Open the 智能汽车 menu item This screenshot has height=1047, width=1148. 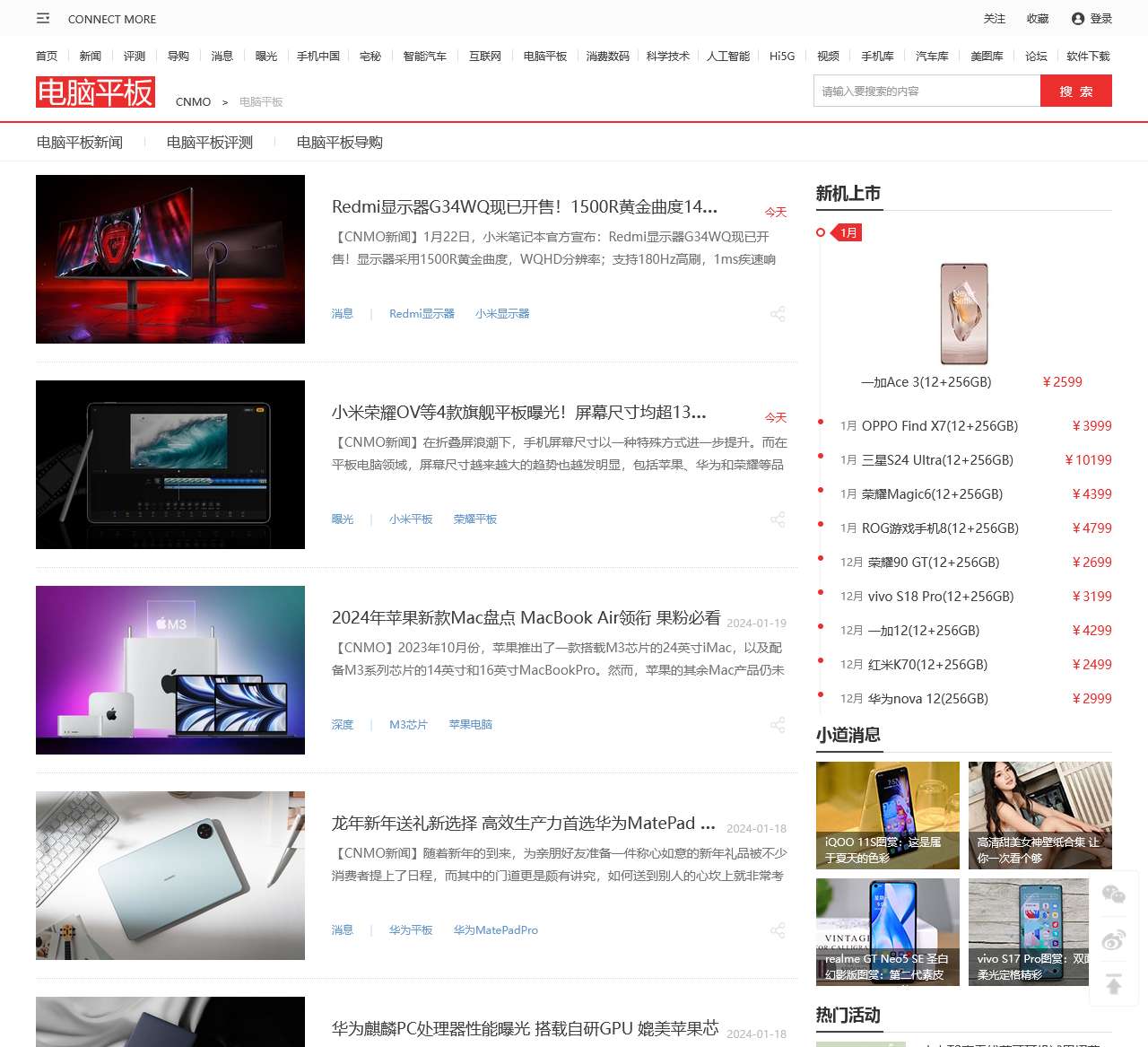425,56
